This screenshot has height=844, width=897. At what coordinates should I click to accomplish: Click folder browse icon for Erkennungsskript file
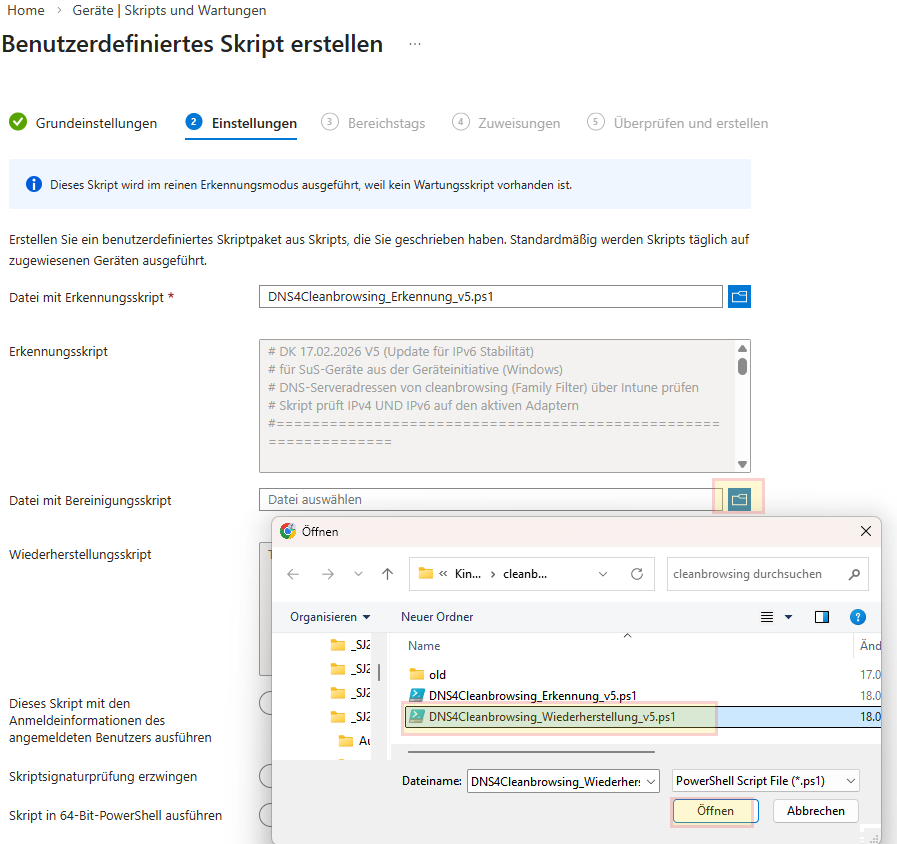tap(739, 297)
